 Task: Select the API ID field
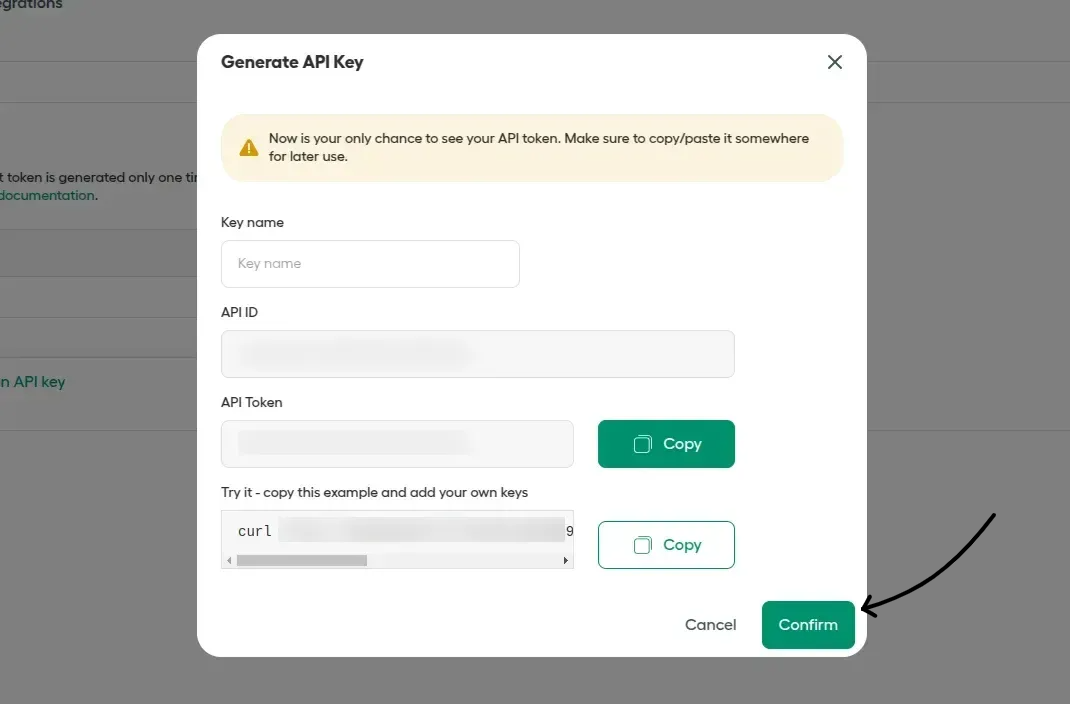(477, 353)
